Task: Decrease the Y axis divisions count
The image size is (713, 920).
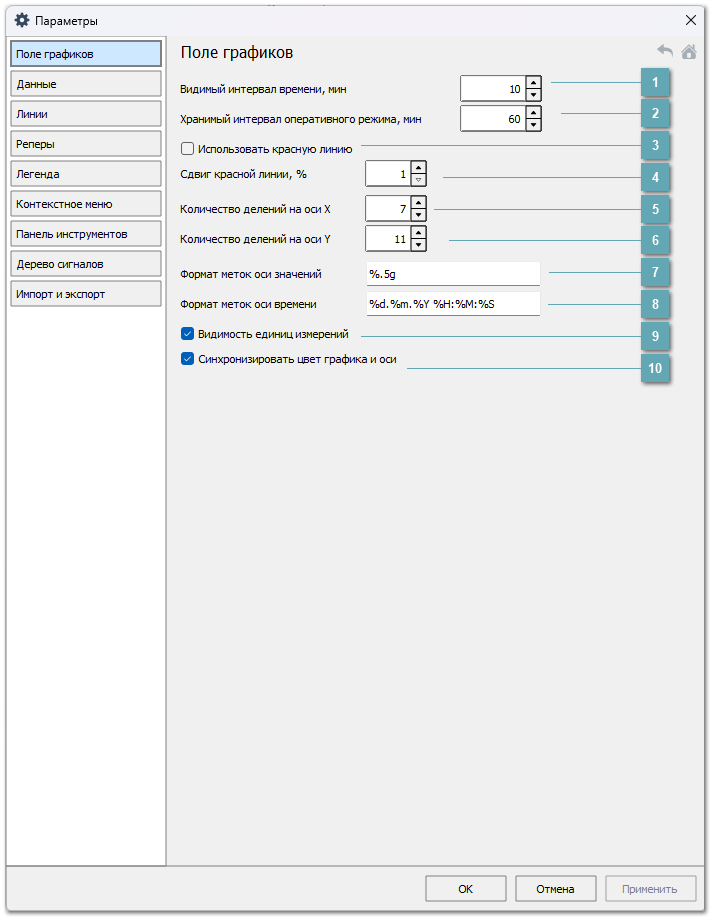Action: pos(418,244)
